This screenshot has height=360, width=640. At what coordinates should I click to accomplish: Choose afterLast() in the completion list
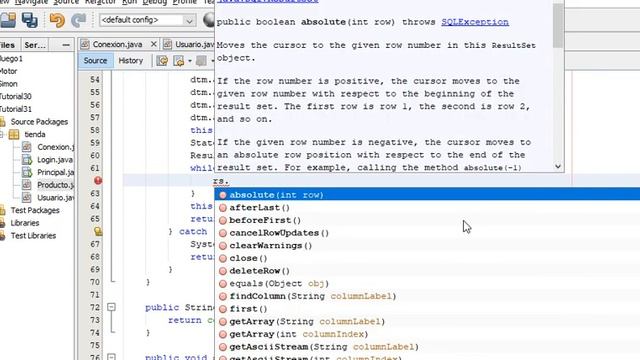click(427, 207)
